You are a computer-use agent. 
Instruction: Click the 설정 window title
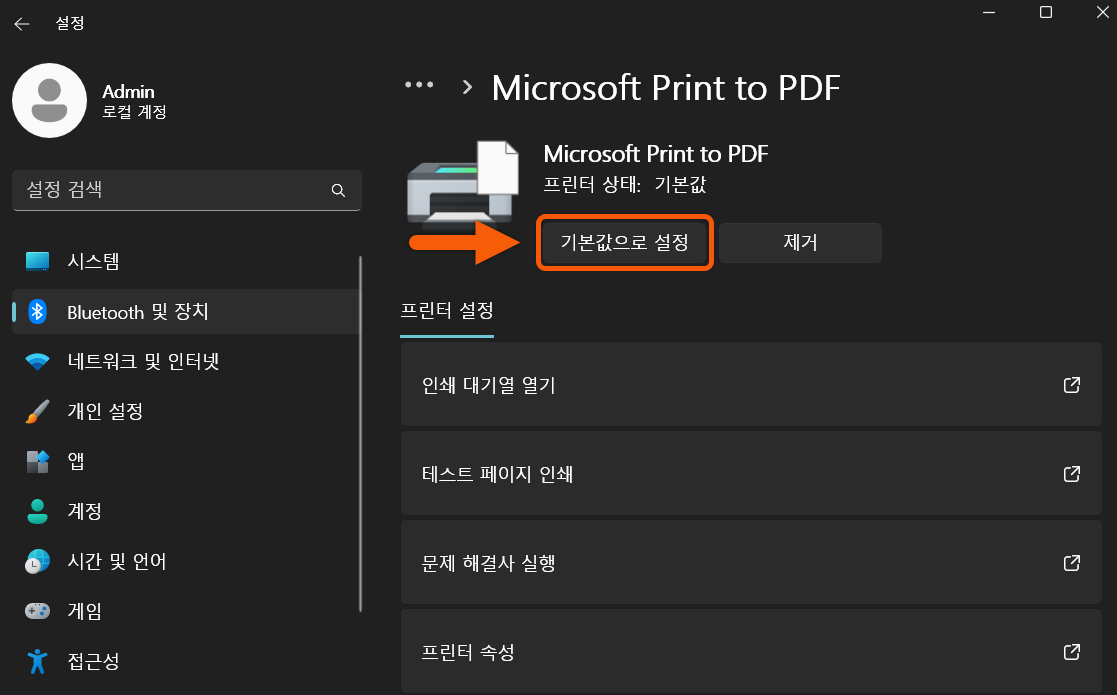[70, 23]
